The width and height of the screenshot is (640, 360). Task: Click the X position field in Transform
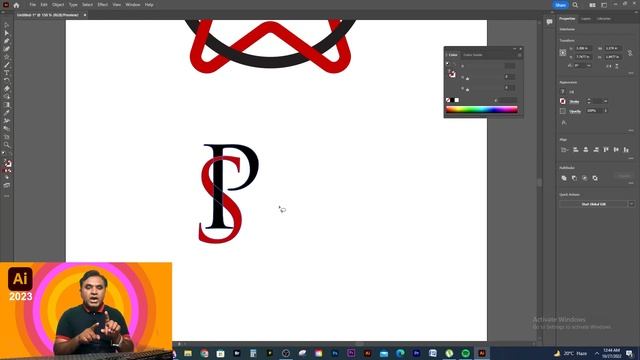tap(584, 48)
